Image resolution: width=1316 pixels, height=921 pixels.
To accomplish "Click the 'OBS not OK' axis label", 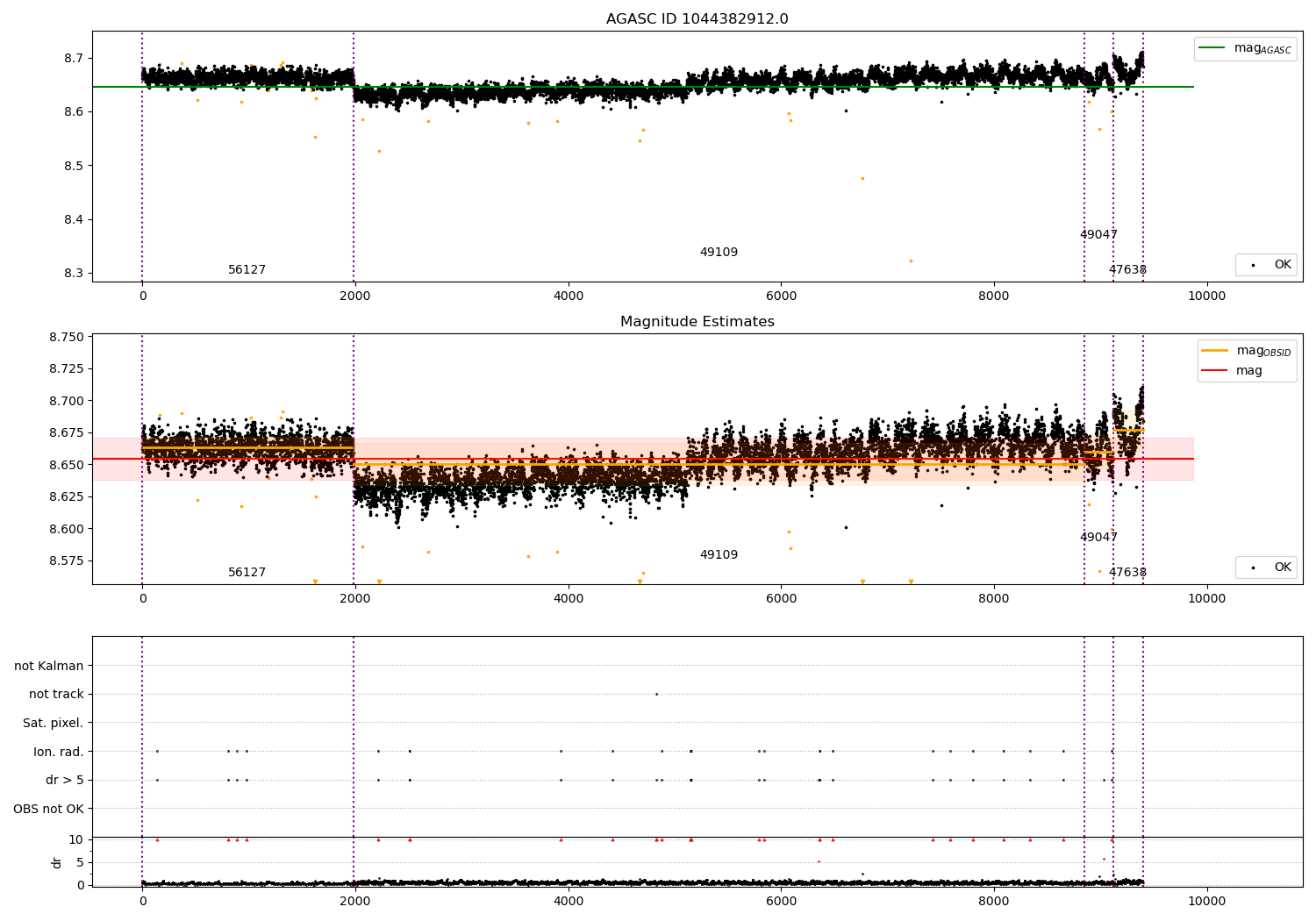I will (48, 809).
